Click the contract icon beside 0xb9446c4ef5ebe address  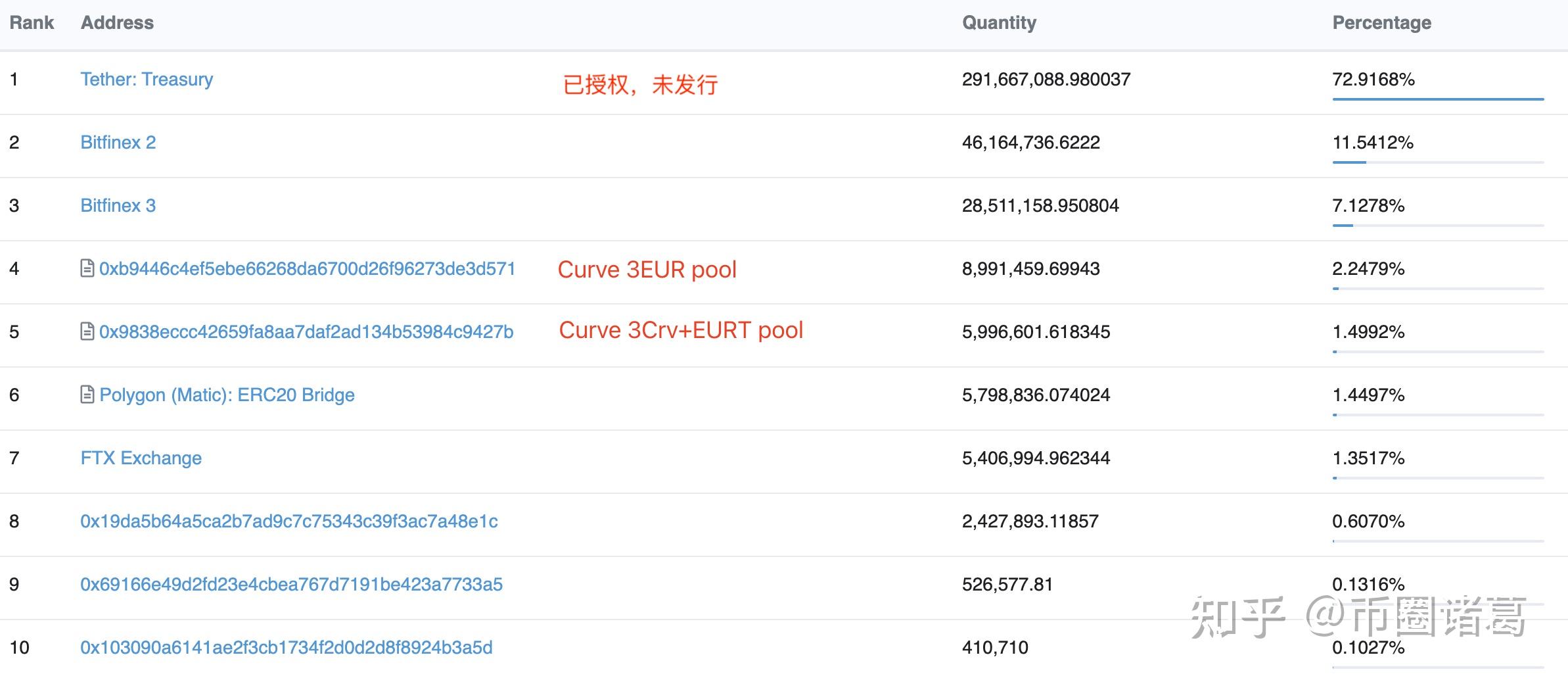(87, 268)
